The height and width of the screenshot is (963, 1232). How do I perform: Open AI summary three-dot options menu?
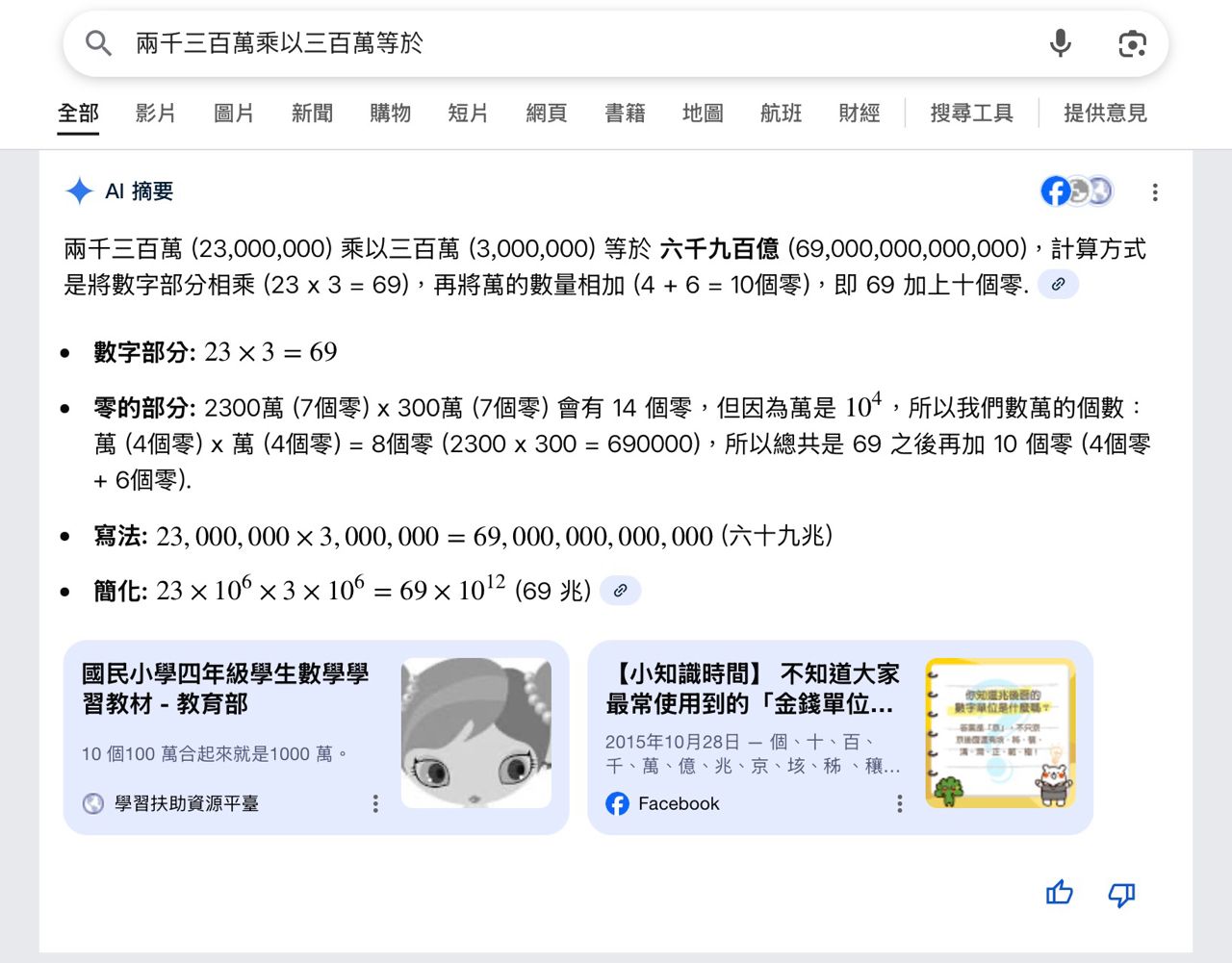pyautogui.click(x=1155, y=192)
